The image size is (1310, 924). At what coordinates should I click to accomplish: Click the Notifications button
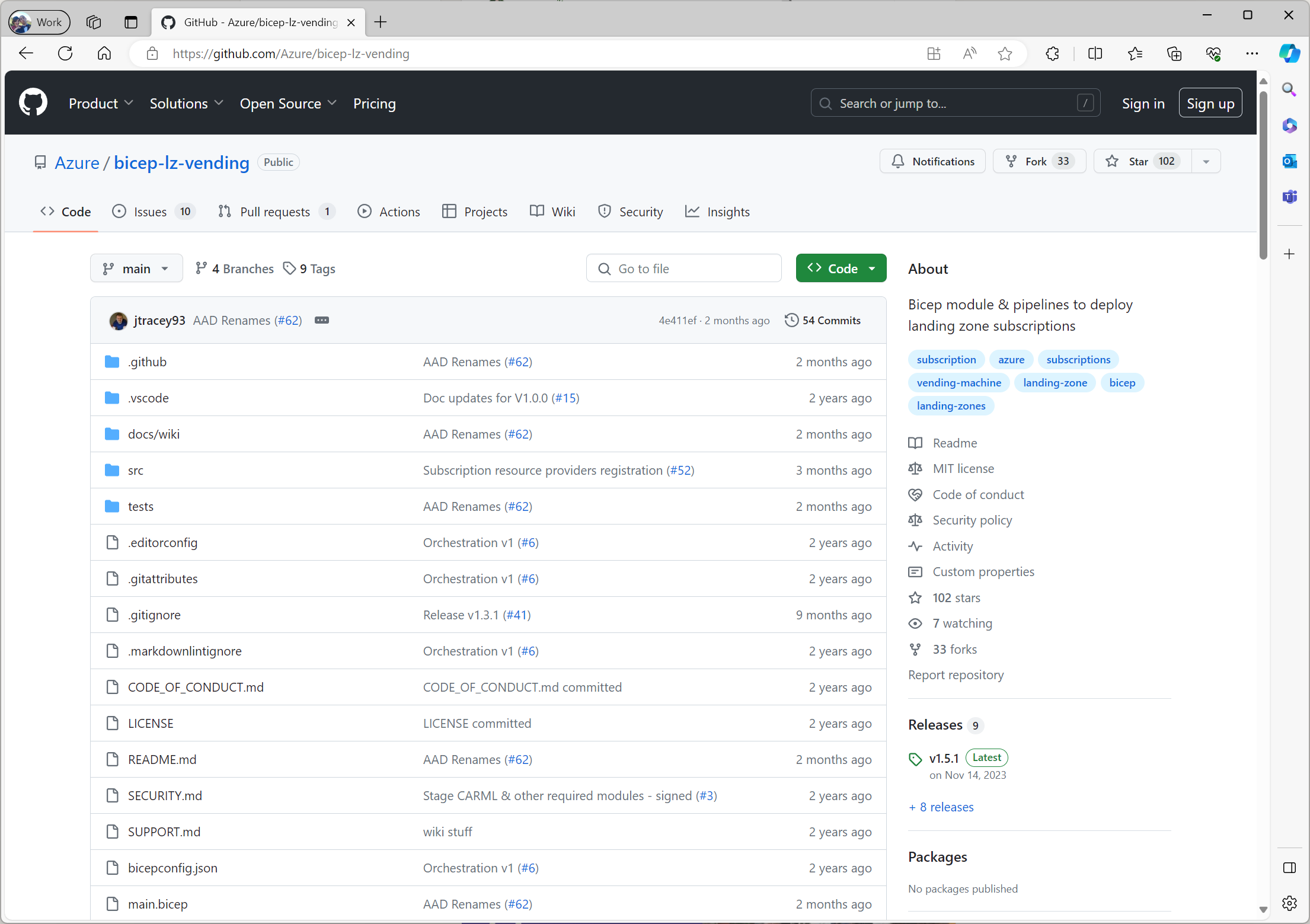pos(932,161)
